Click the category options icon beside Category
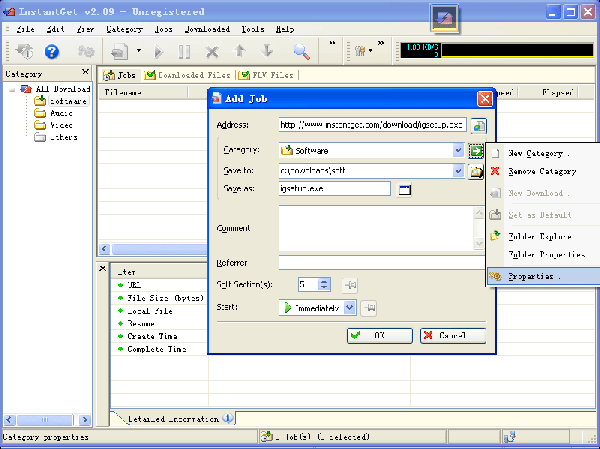This screenshot has height=449, width=600. [477, 151]
